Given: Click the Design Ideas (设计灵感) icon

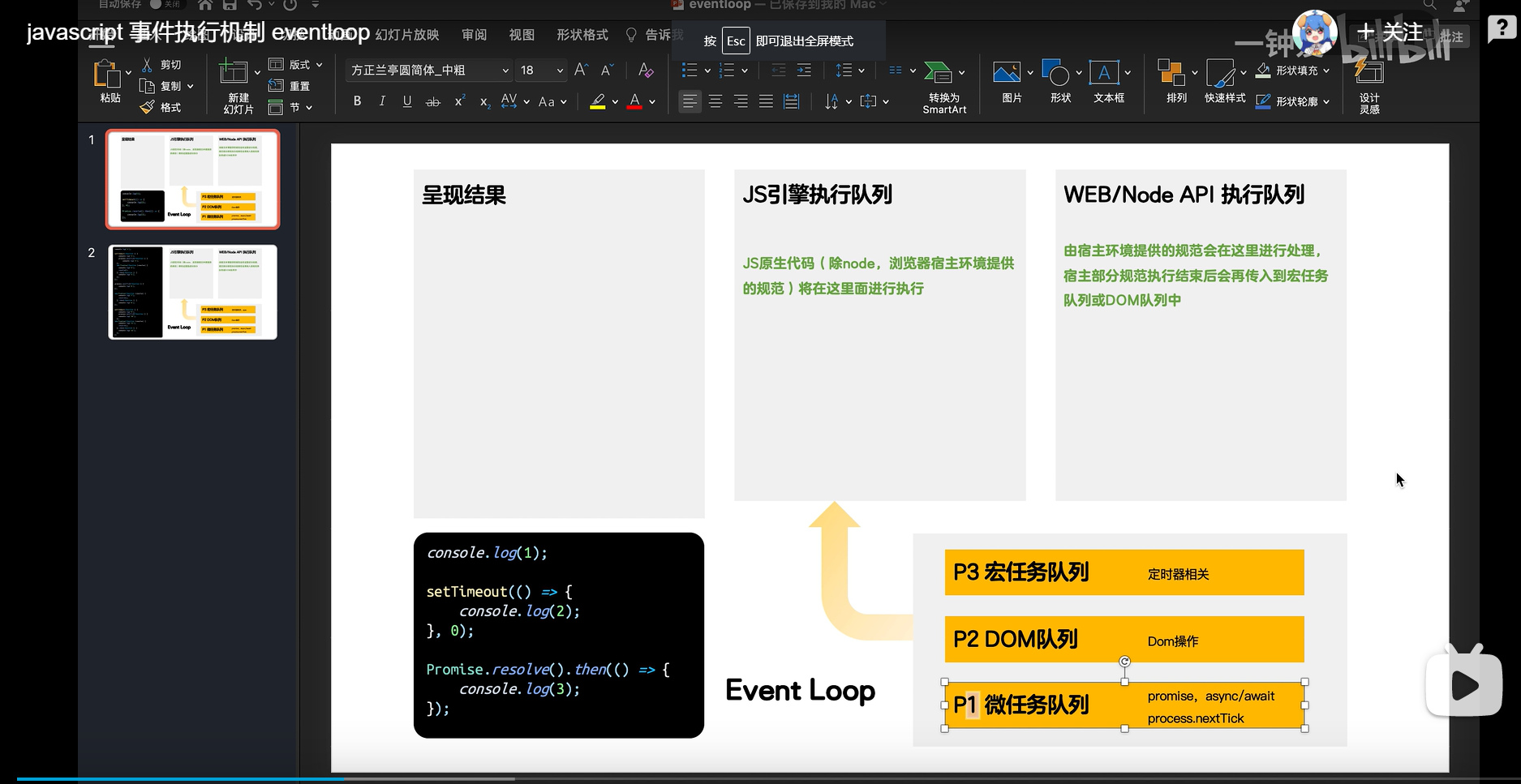Looking at the screenshot, I should coord(1369,71).
